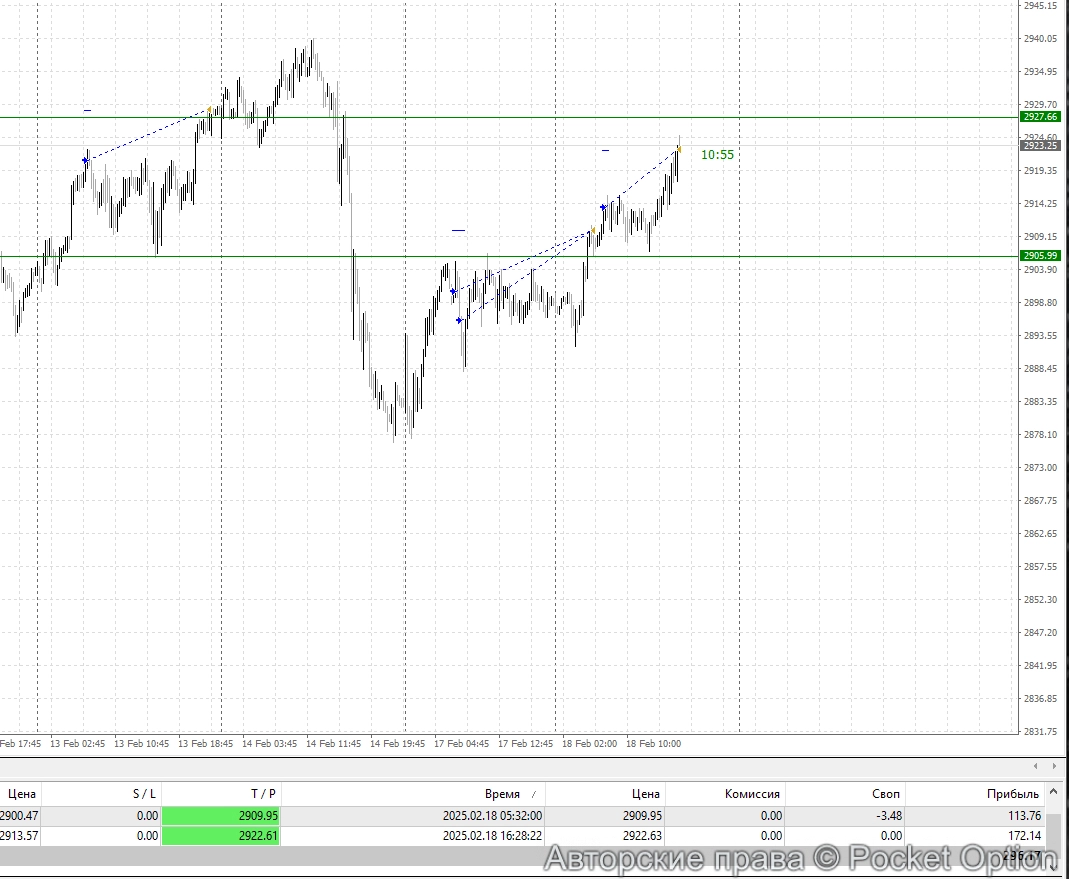Click the blue marker below the 2898.80 level
The height and width of the screenshot is (879, 1069).
click(x=458, y=320)
